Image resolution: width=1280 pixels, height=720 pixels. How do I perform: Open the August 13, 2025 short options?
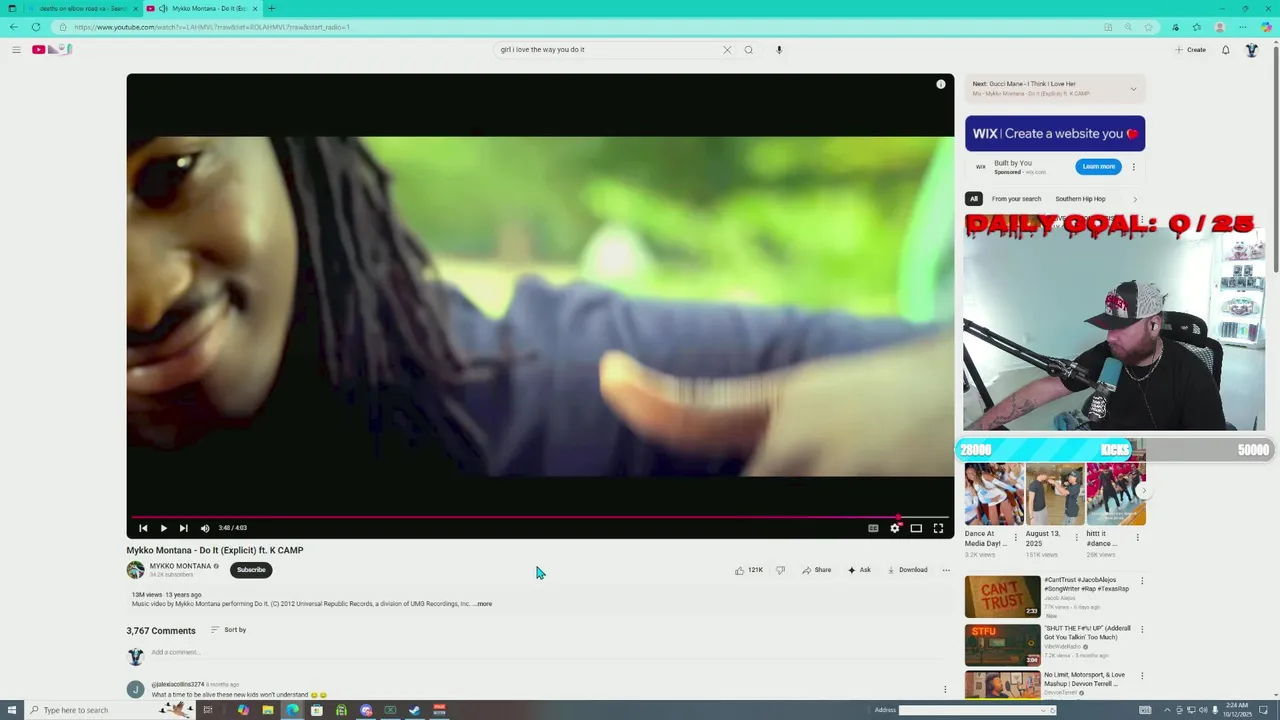[1076, 538]
